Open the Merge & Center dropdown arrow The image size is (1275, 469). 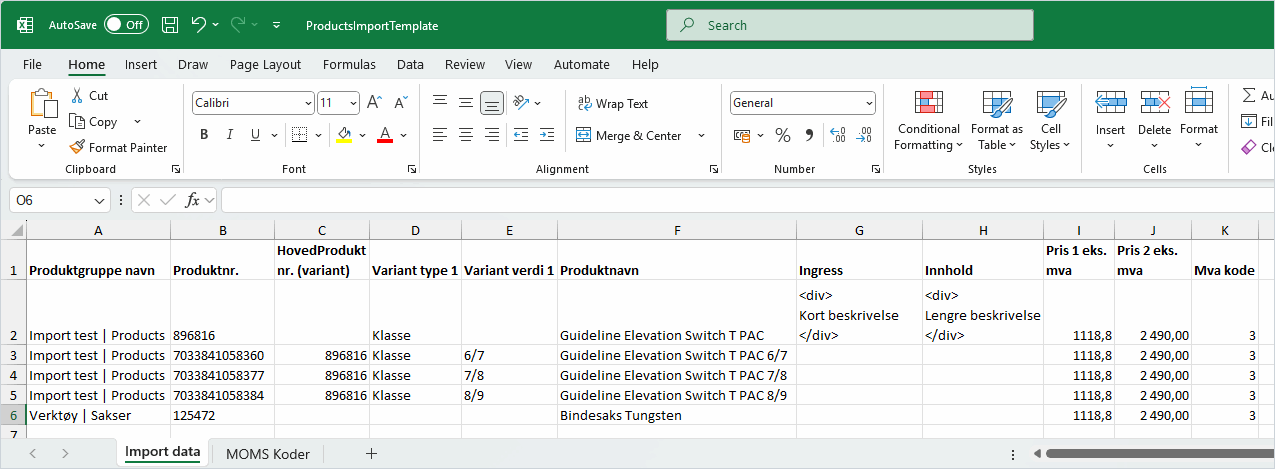pyautogui.click(x=701, y=136)
